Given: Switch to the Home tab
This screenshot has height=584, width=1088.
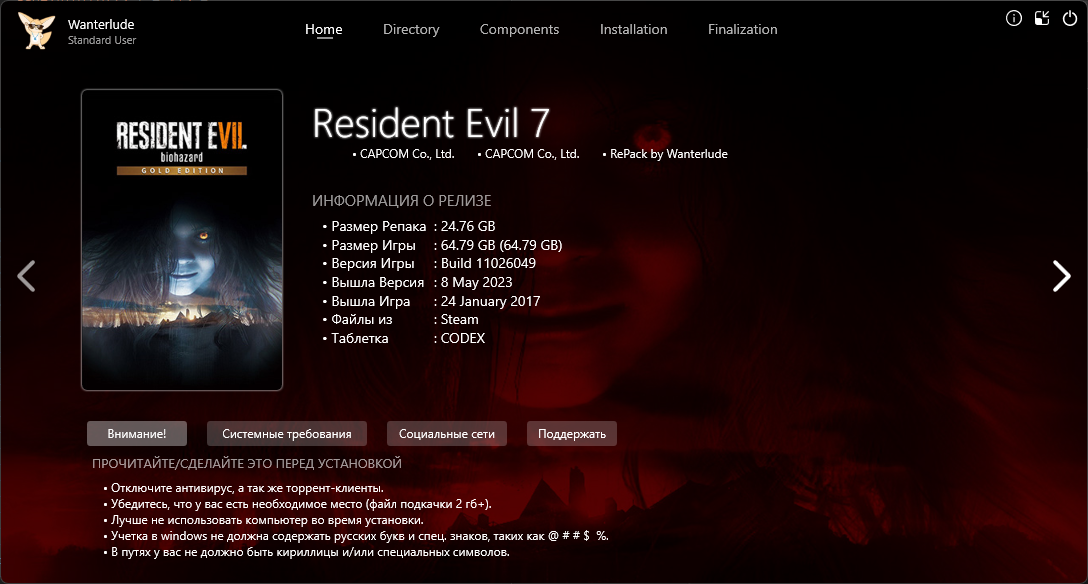Looking at the screenshot, I should point(324,30).
